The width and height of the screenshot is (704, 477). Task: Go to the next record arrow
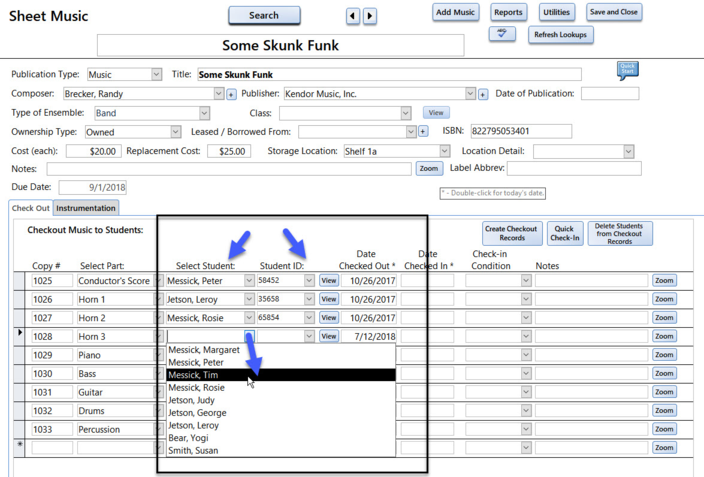370,16
